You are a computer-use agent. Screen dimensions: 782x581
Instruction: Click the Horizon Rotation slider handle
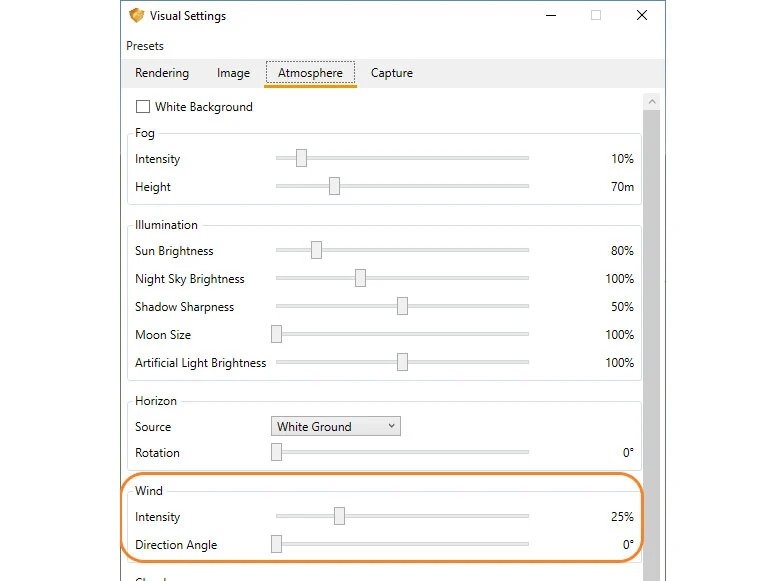tap(277, 452)
